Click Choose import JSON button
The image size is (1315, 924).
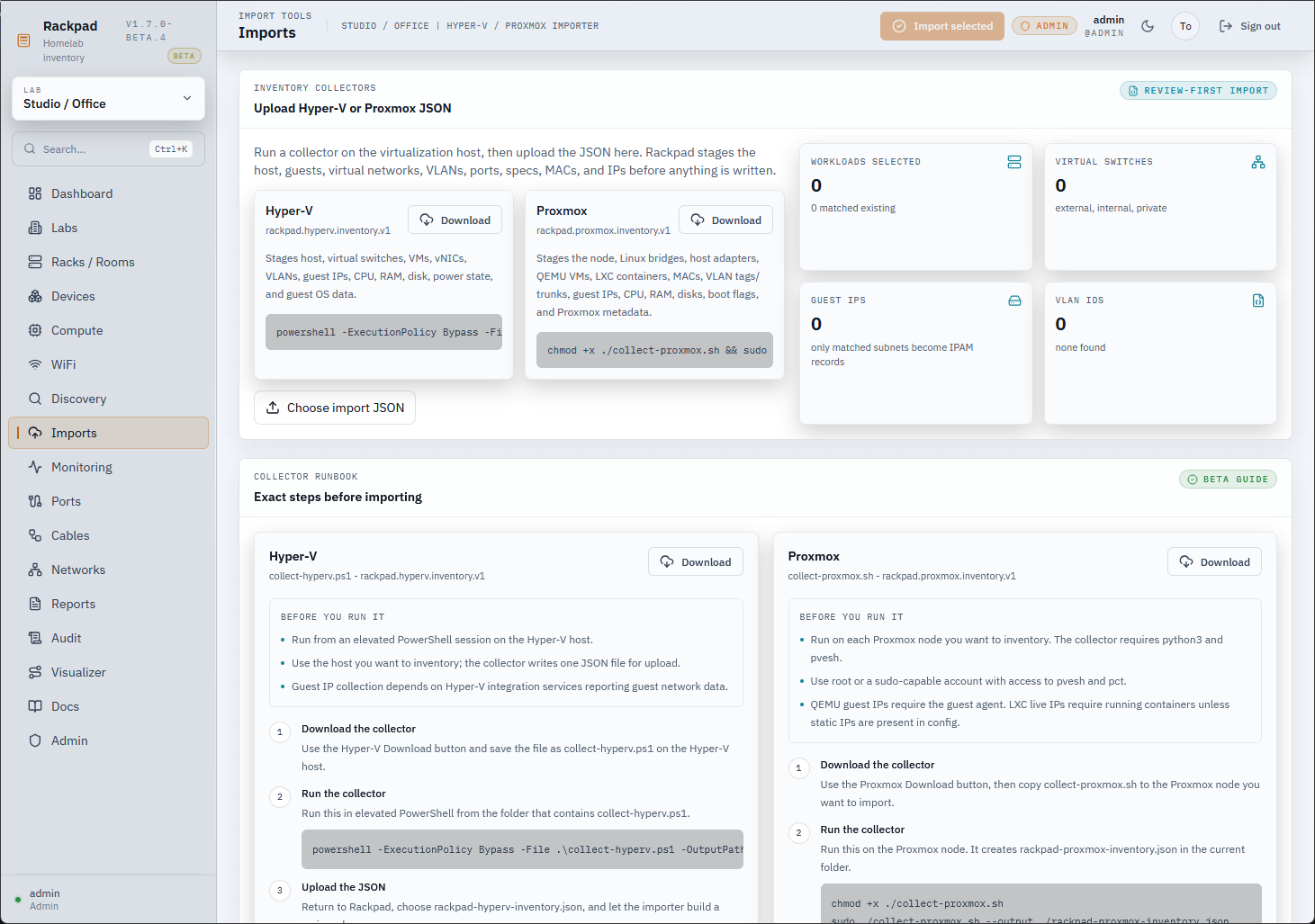(335, 408)
